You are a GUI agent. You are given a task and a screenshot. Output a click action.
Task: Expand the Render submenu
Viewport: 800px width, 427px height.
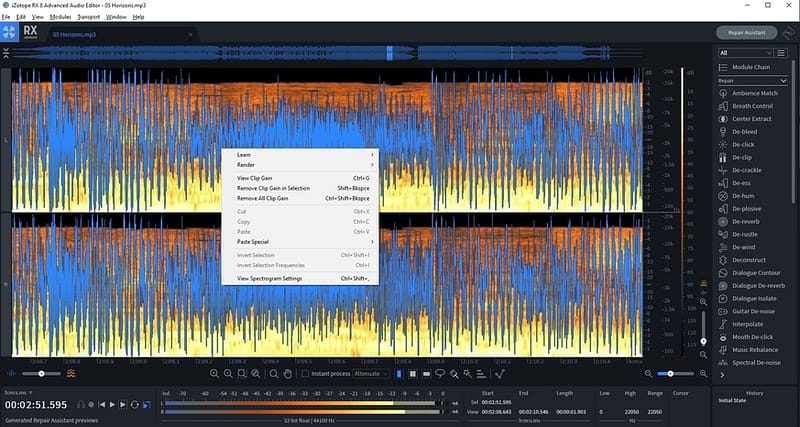[x=300, y=165]
